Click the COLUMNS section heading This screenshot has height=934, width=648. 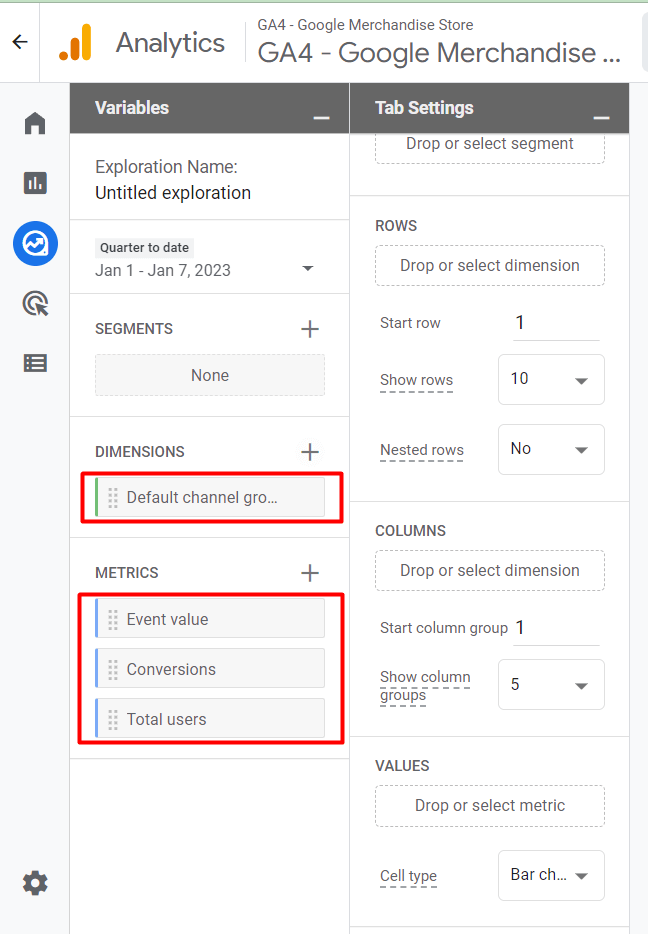coord(410,531)
